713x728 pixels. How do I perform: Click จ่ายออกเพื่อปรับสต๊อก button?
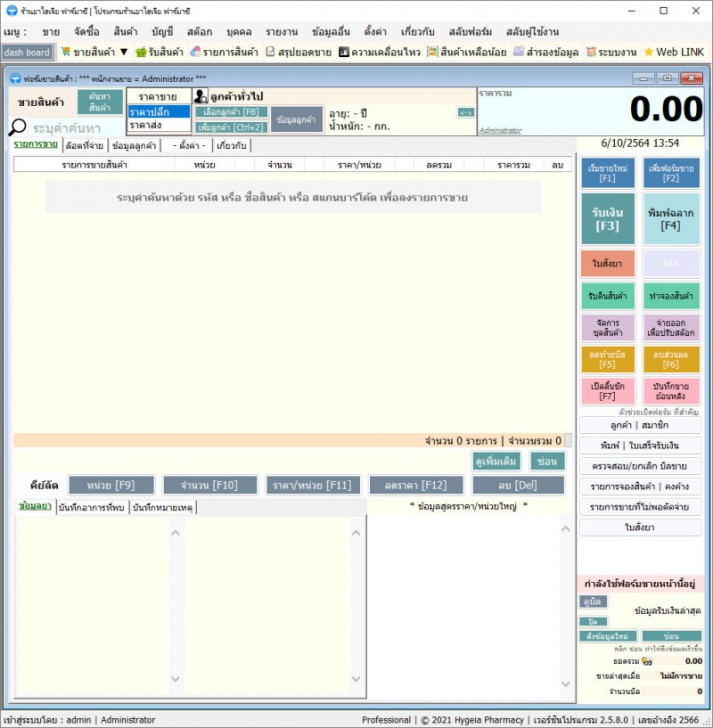pyautogui.click(x=671, y=327)
